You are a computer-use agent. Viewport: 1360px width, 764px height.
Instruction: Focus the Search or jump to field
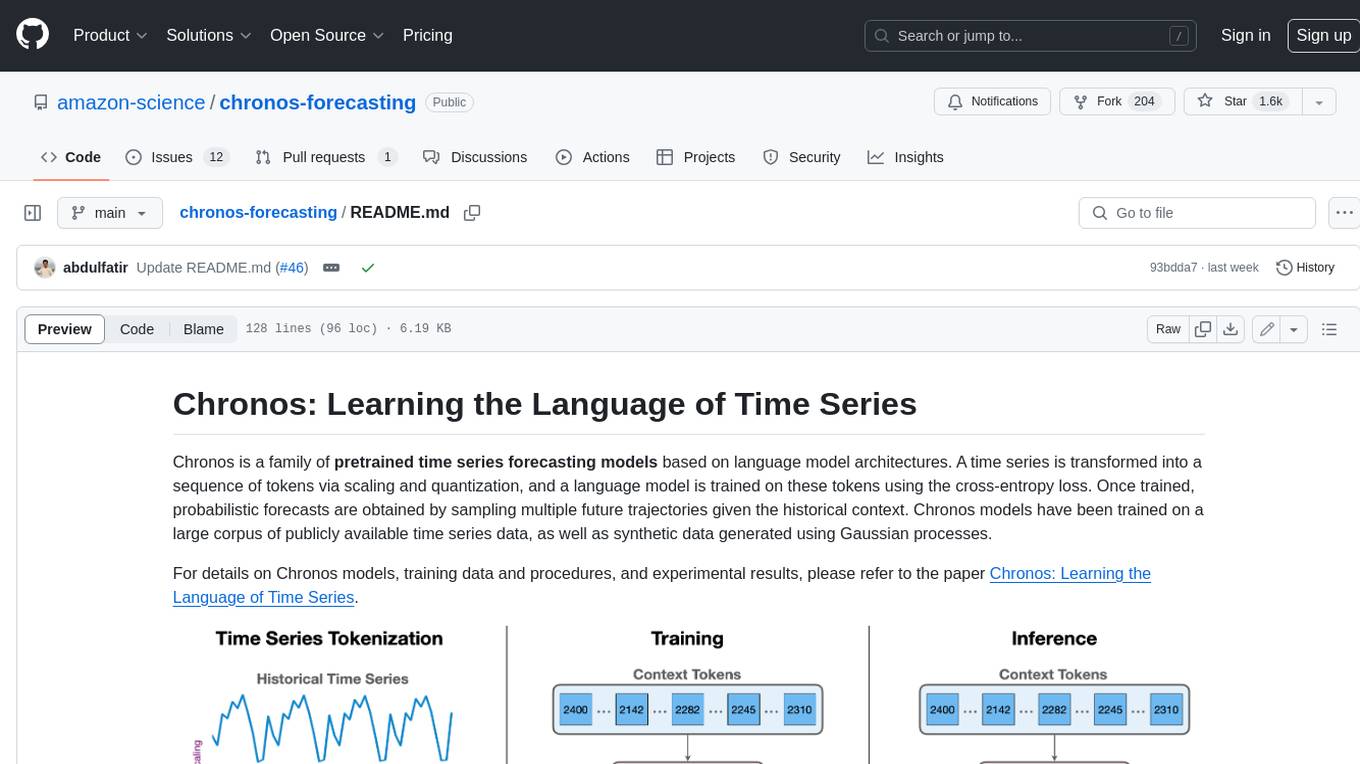1031,36
